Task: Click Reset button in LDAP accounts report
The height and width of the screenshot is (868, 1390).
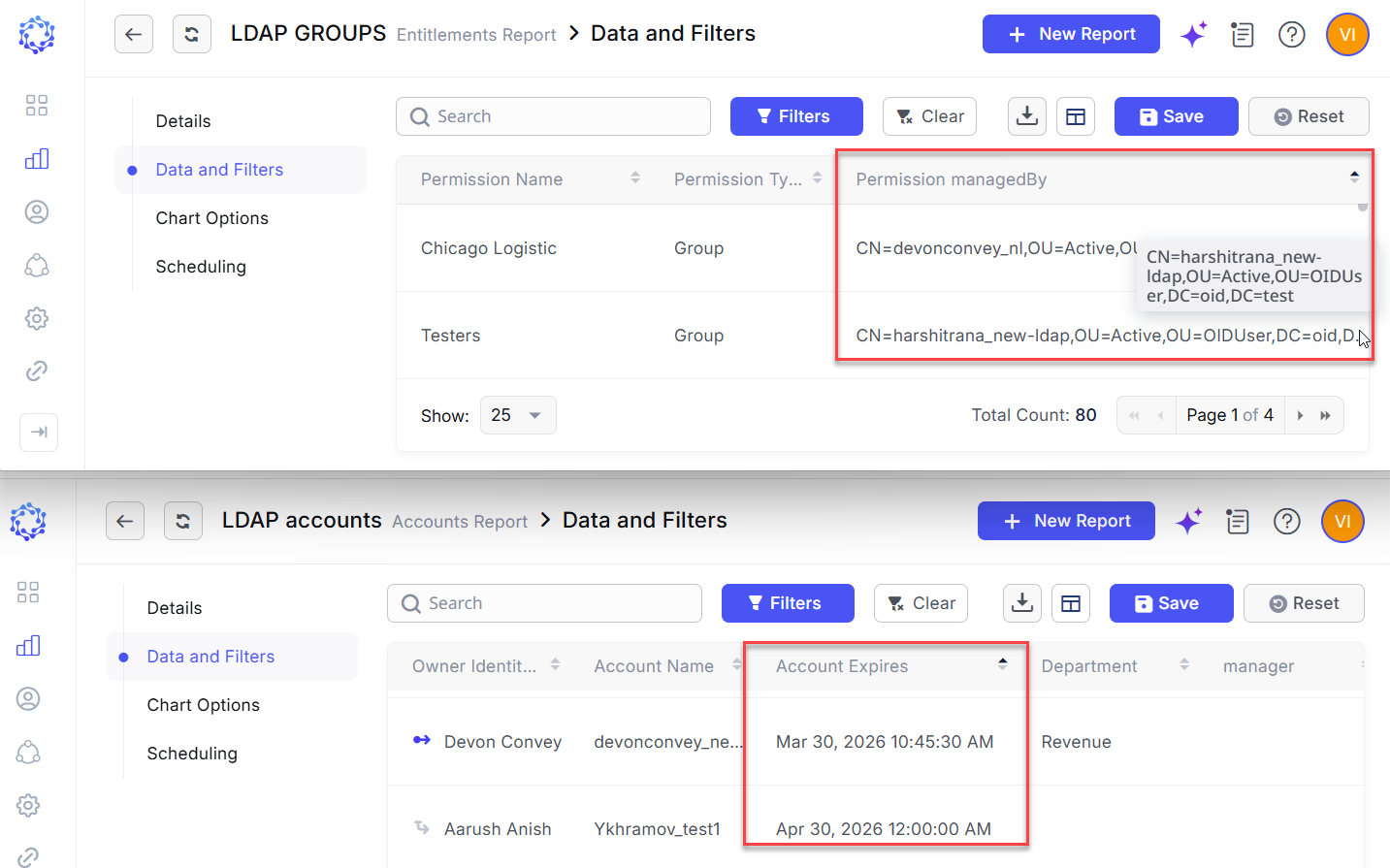Action: [1304, 603]
